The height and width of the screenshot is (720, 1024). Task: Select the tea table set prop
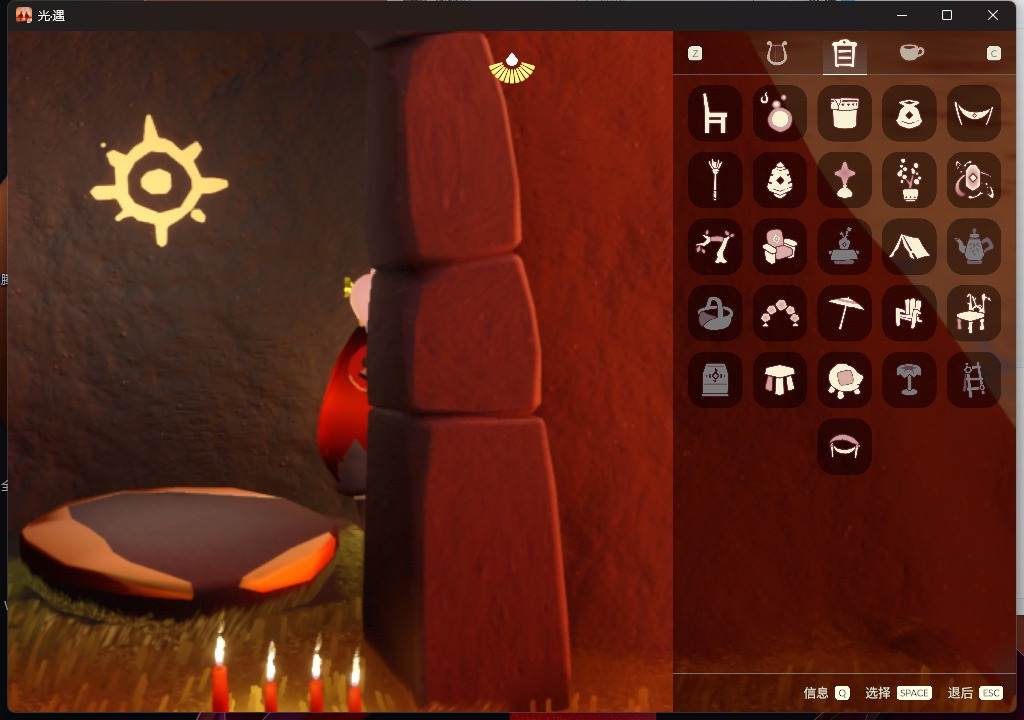[844, 246]
